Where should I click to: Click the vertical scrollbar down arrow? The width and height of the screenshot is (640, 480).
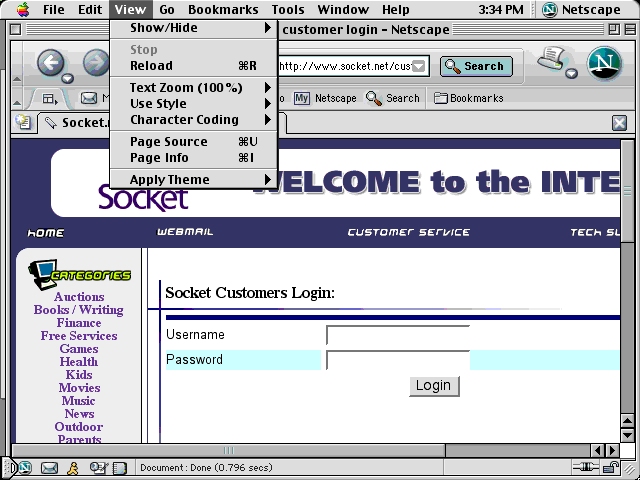pyautogui.click(x=627, y=435)
